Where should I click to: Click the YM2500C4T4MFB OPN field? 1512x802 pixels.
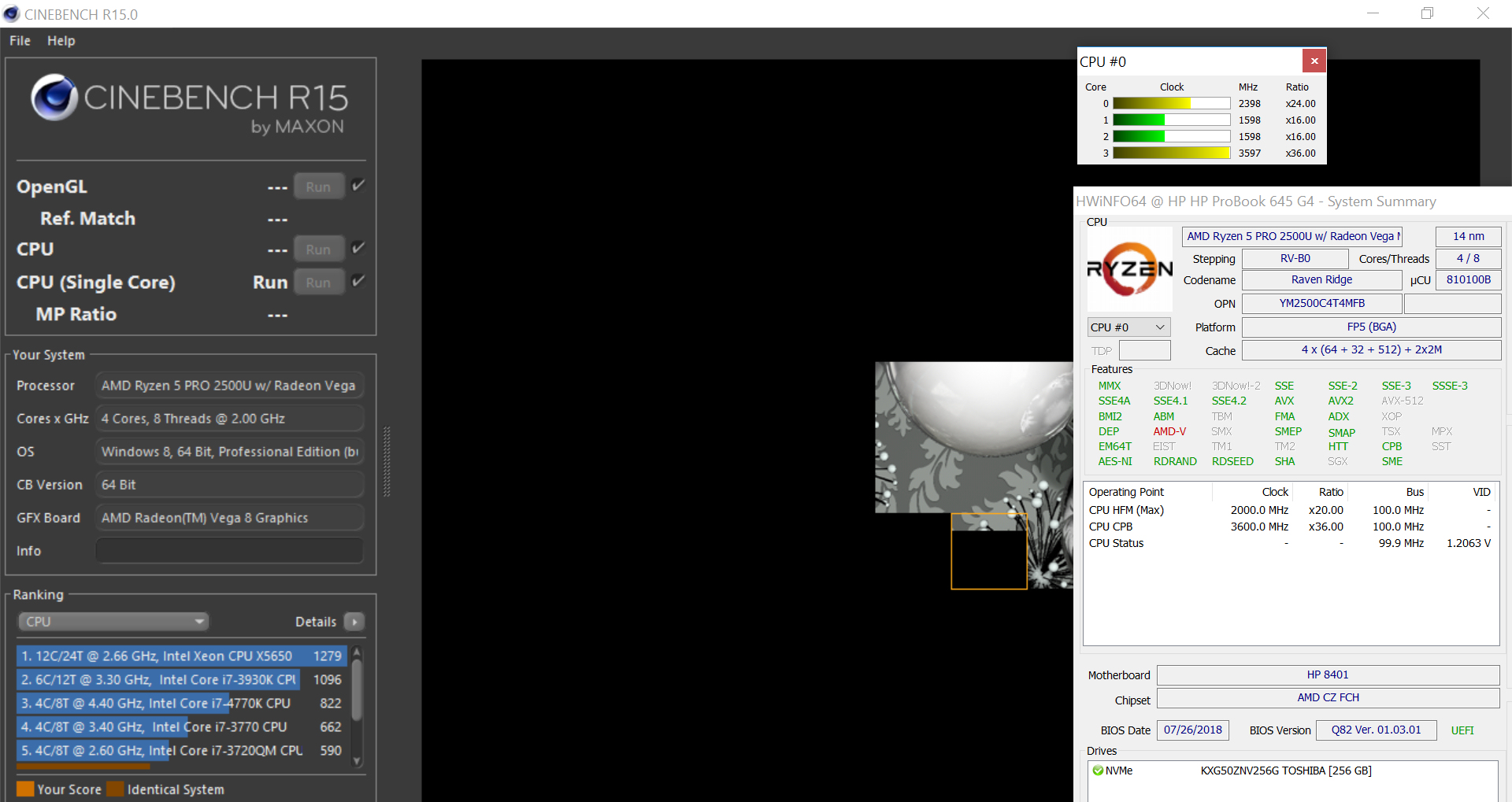(1321, 303)
